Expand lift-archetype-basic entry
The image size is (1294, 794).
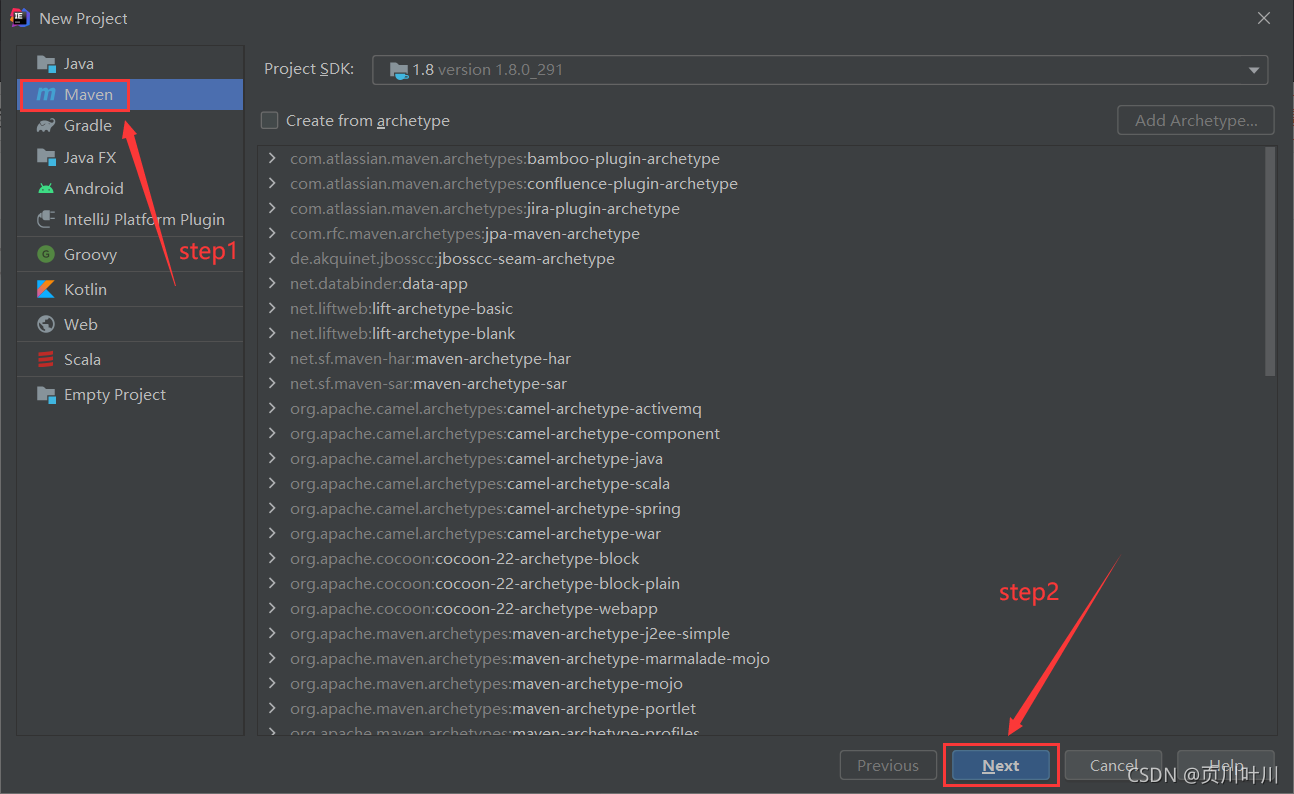(272, 308)
